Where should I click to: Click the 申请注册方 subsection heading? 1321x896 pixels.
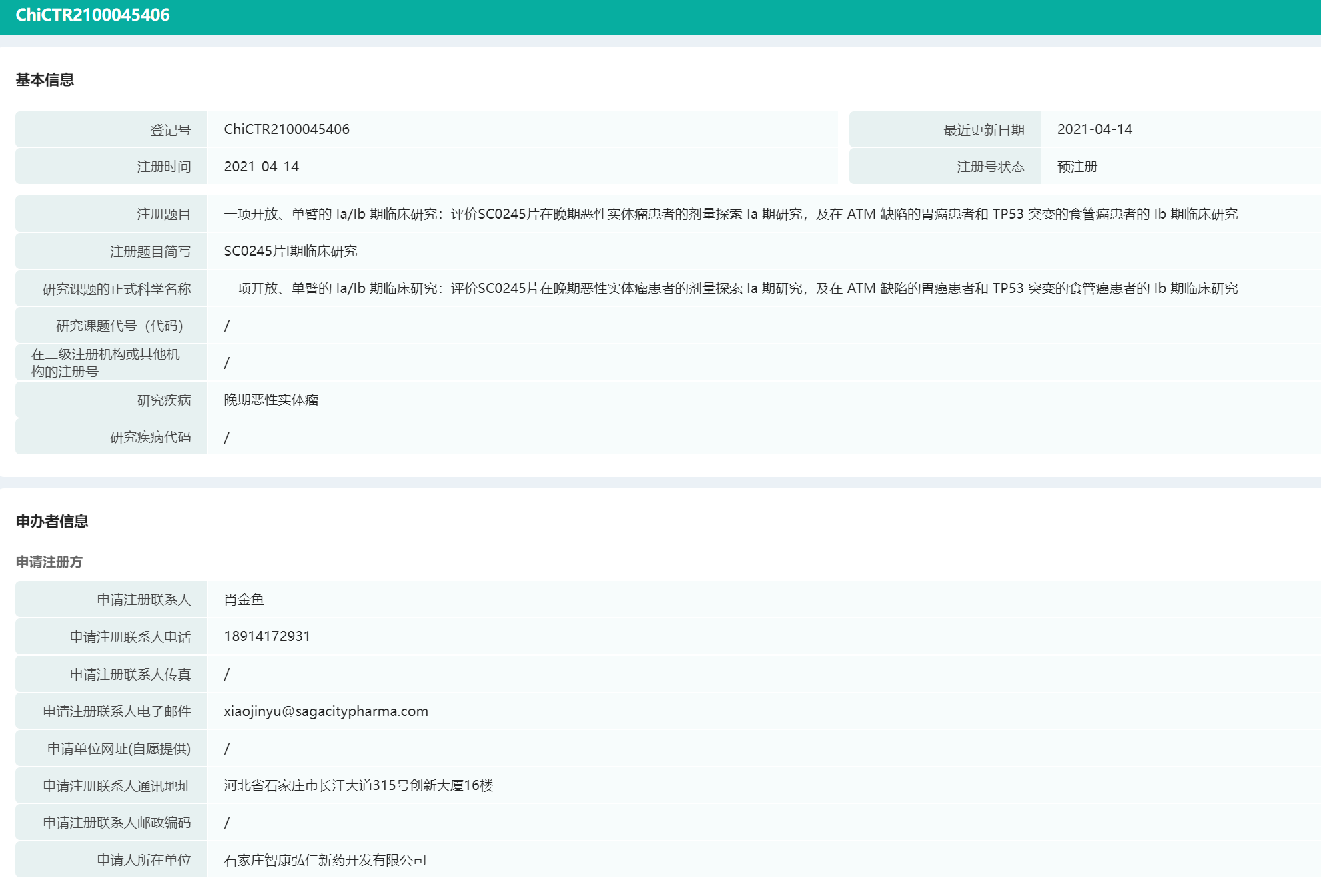pyautogui.click(x=49, y=562)
